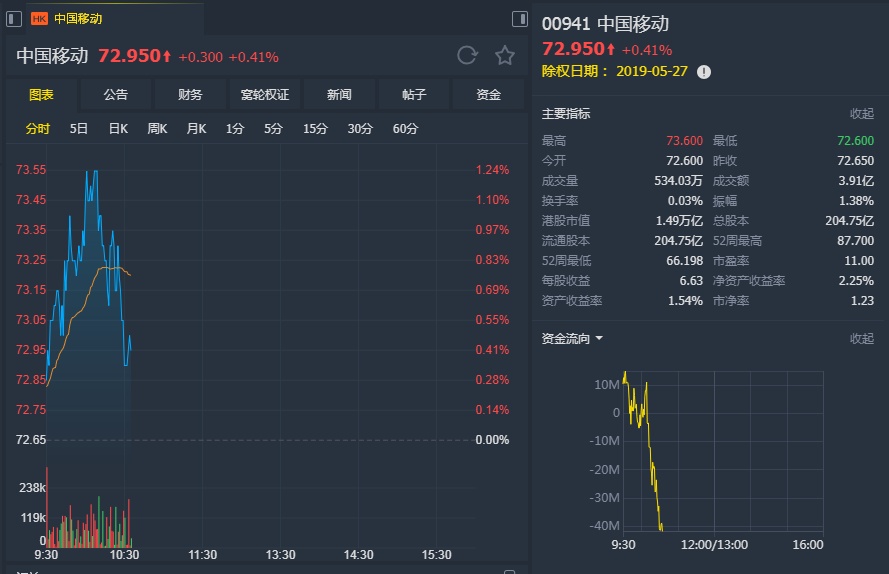Switch chart to 日K view
The width and height of the screenshot is (889, 574).
pyautogui.click(x=118, y=129)
